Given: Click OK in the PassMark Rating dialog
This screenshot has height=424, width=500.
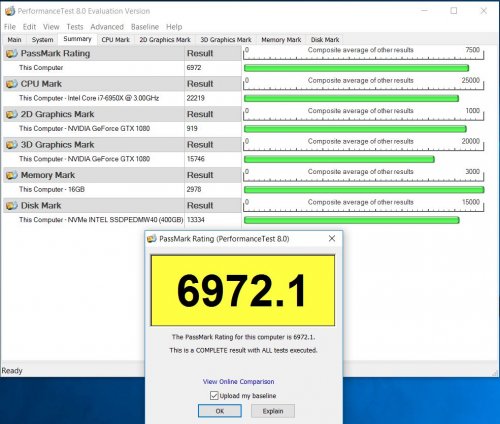Looking at the screenshot, I should (220, 411).
